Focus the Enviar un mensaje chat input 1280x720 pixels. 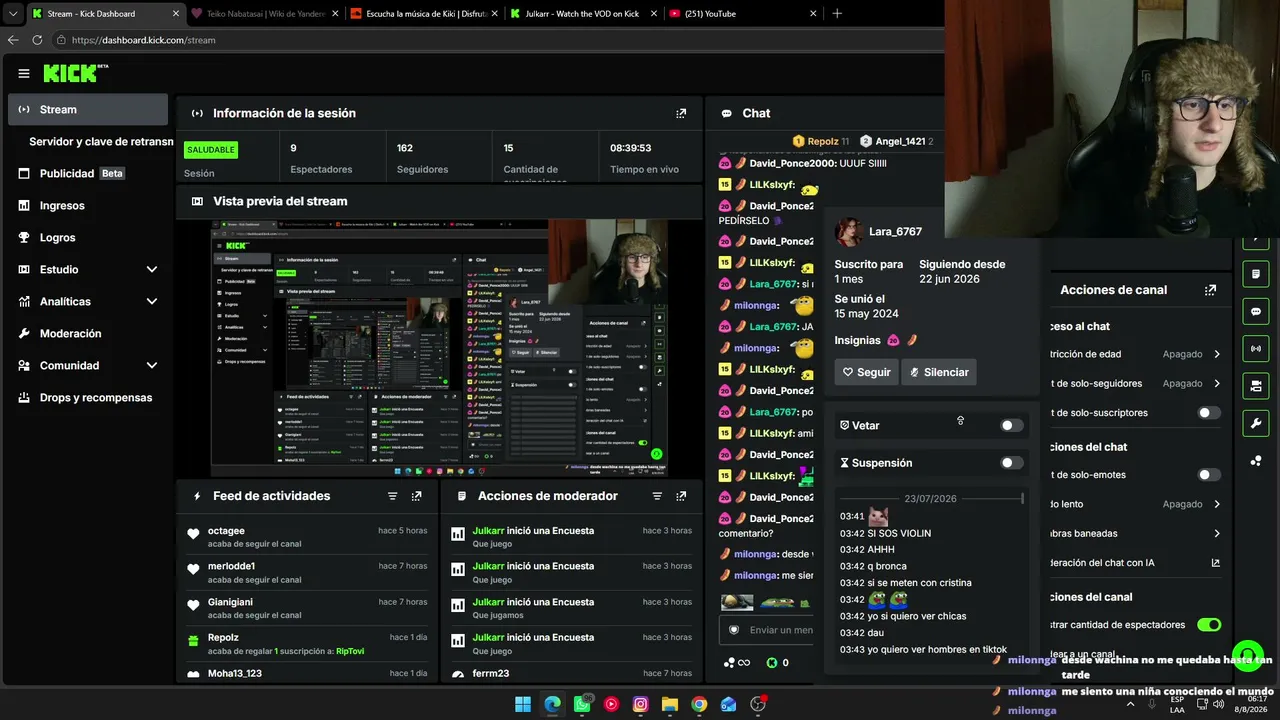click(780, 630)
